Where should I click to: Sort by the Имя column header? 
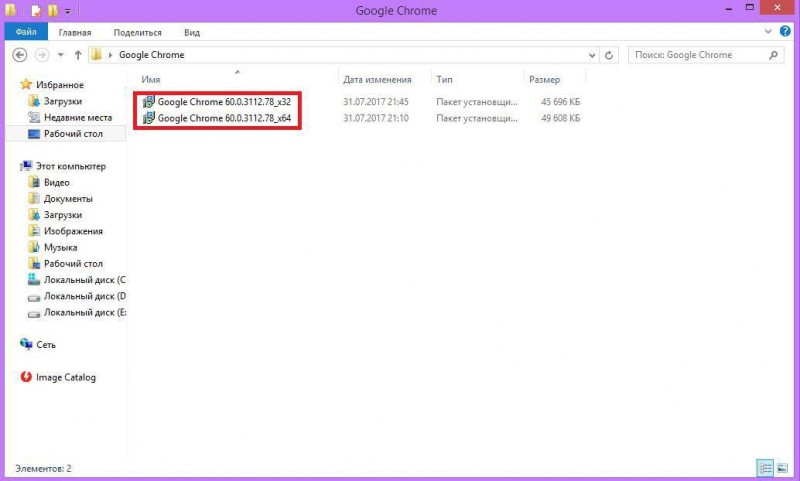151,80
